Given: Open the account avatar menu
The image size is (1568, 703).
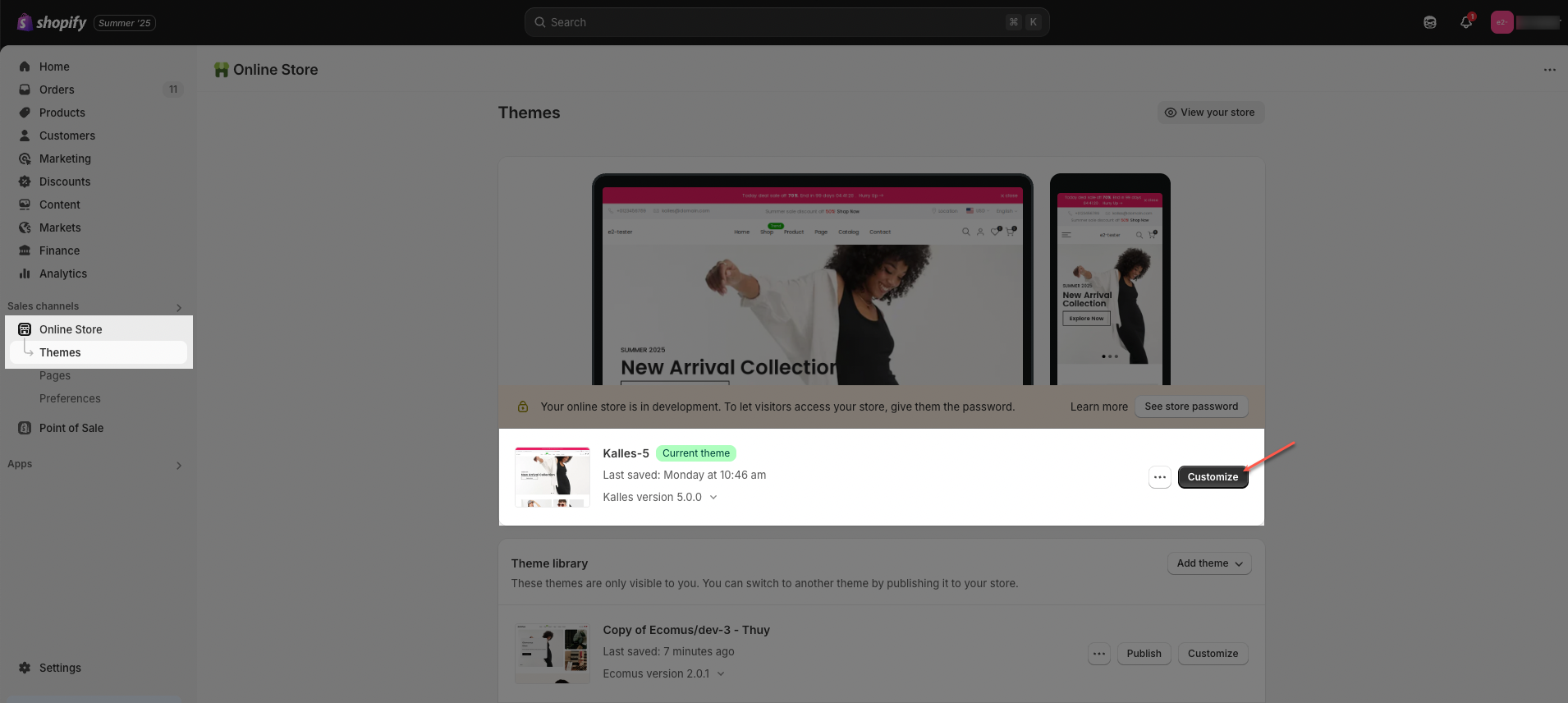Looking at the screenshot, I should pos(1502,22).
